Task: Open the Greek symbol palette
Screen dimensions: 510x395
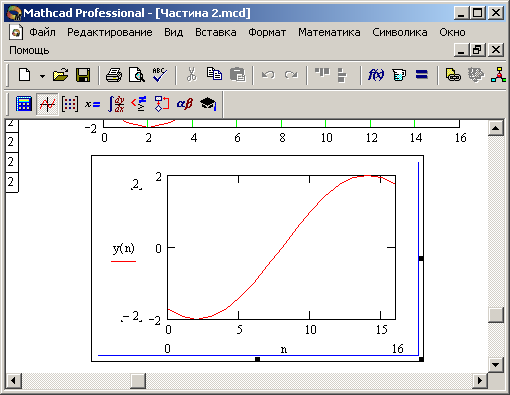Action: point(184,104)
